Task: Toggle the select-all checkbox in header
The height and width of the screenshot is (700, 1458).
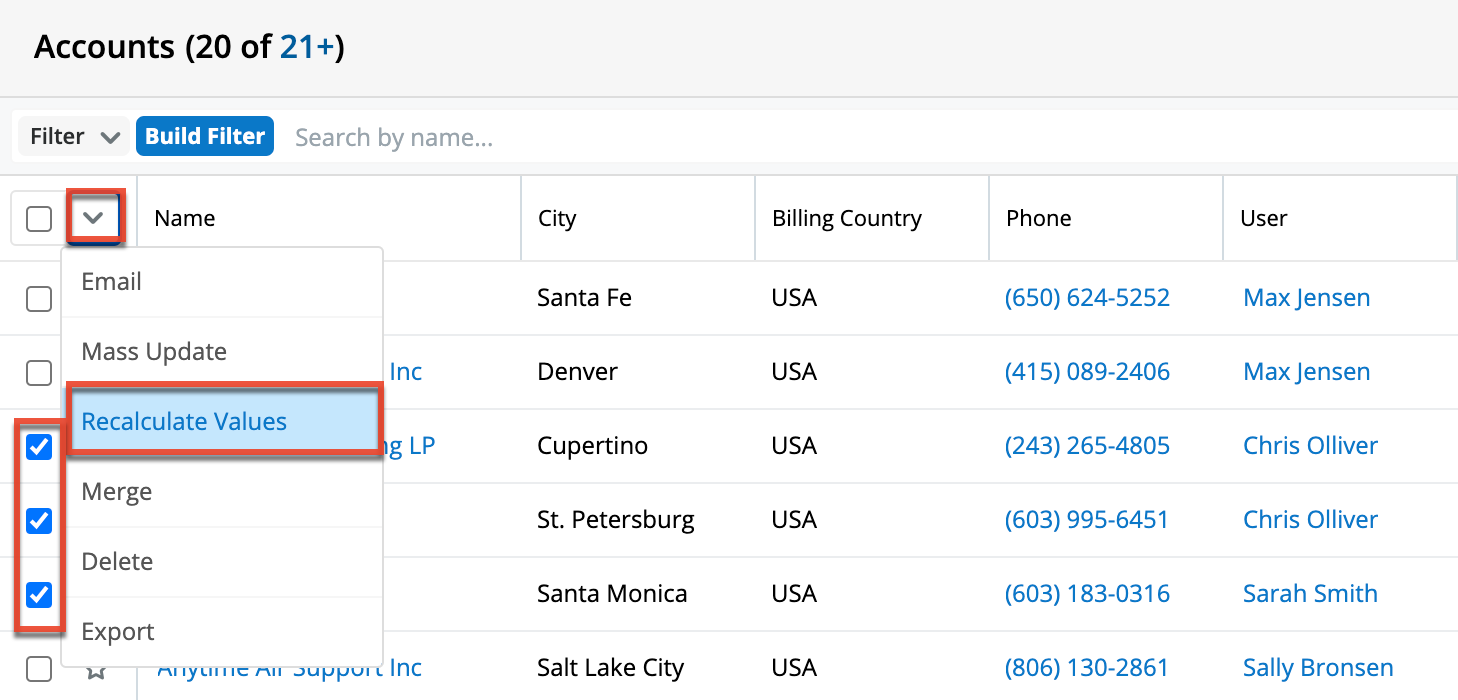Action: point(39,219)
